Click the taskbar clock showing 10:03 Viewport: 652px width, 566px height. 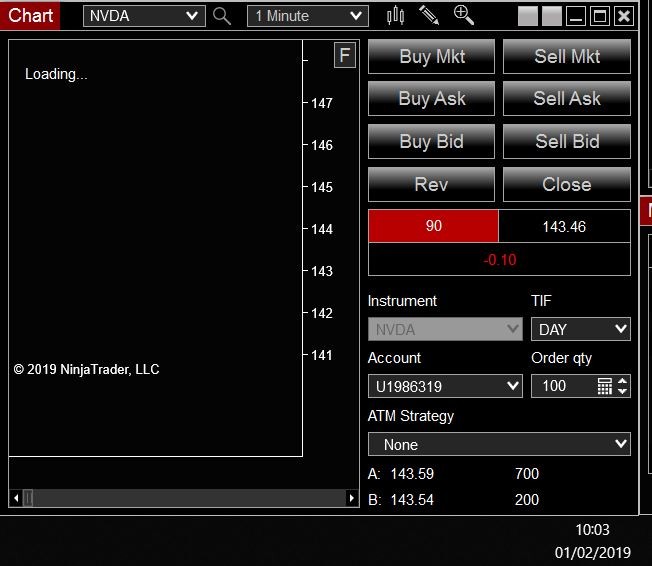coord(592,529)
